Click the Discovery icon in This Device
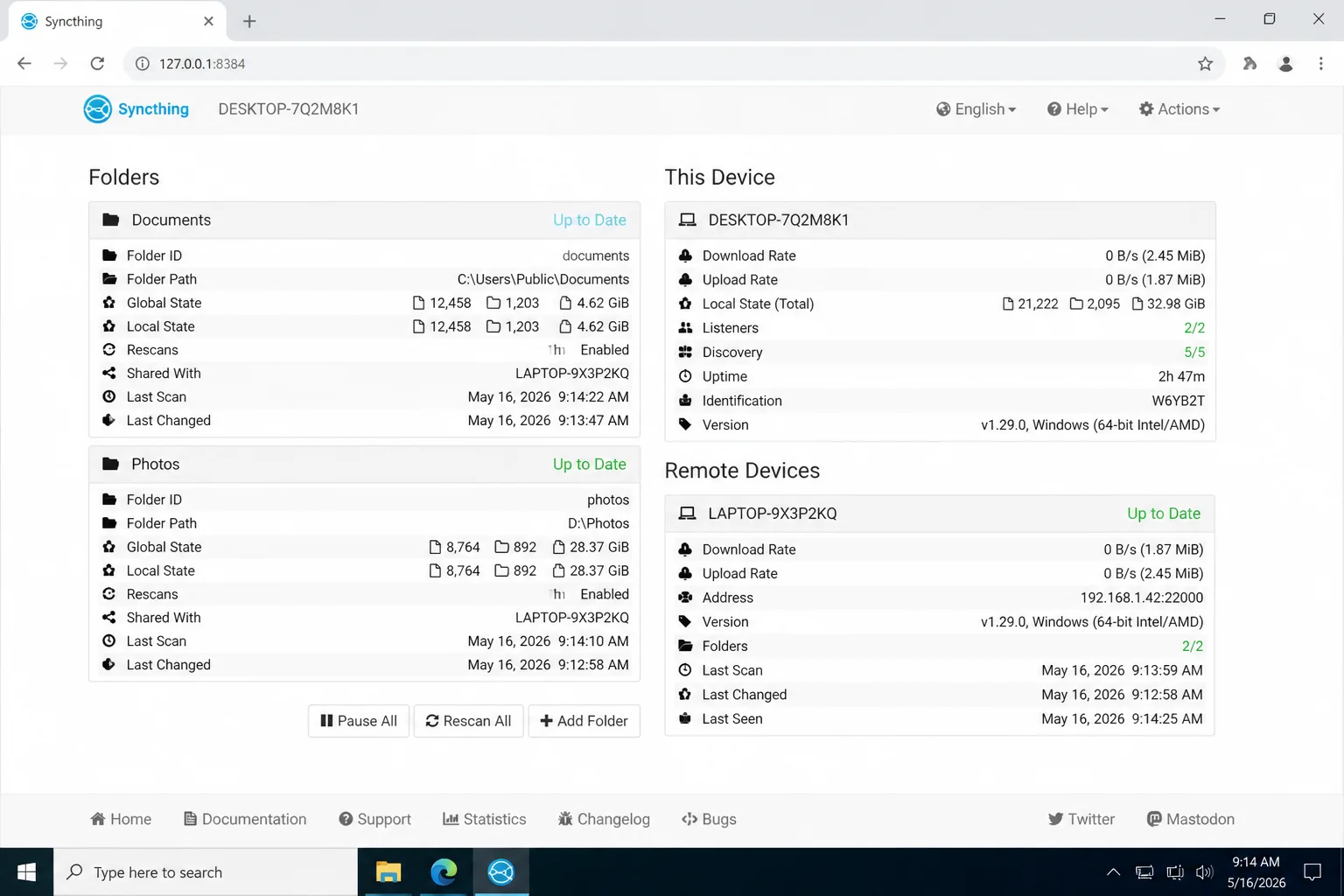1344x896 pixels. click(x=685, y=352)
